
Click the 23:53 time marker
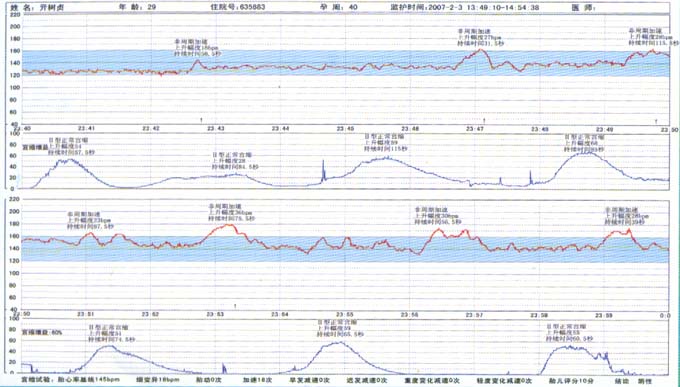tap(216, 315)
